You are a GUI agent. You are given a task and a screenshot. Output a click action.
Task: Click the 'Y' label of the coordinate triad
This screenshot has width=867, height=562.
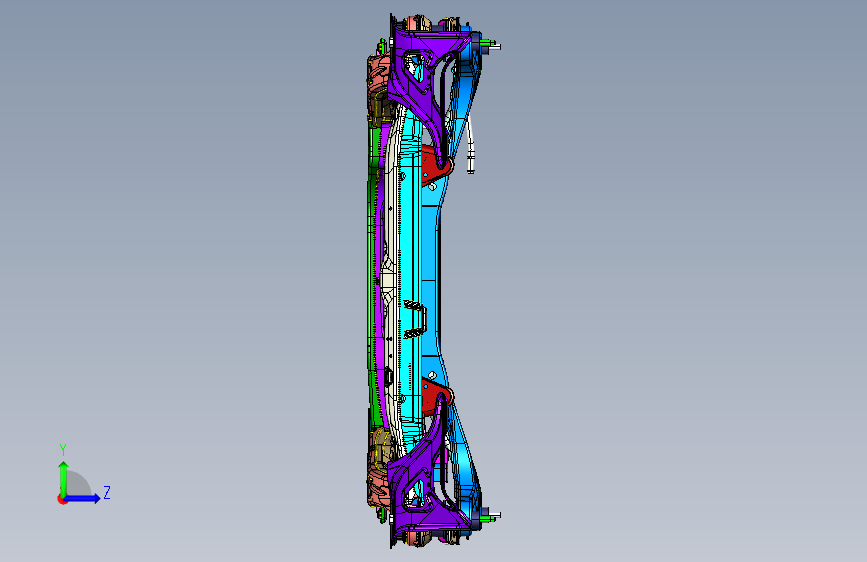click(63, 449)
